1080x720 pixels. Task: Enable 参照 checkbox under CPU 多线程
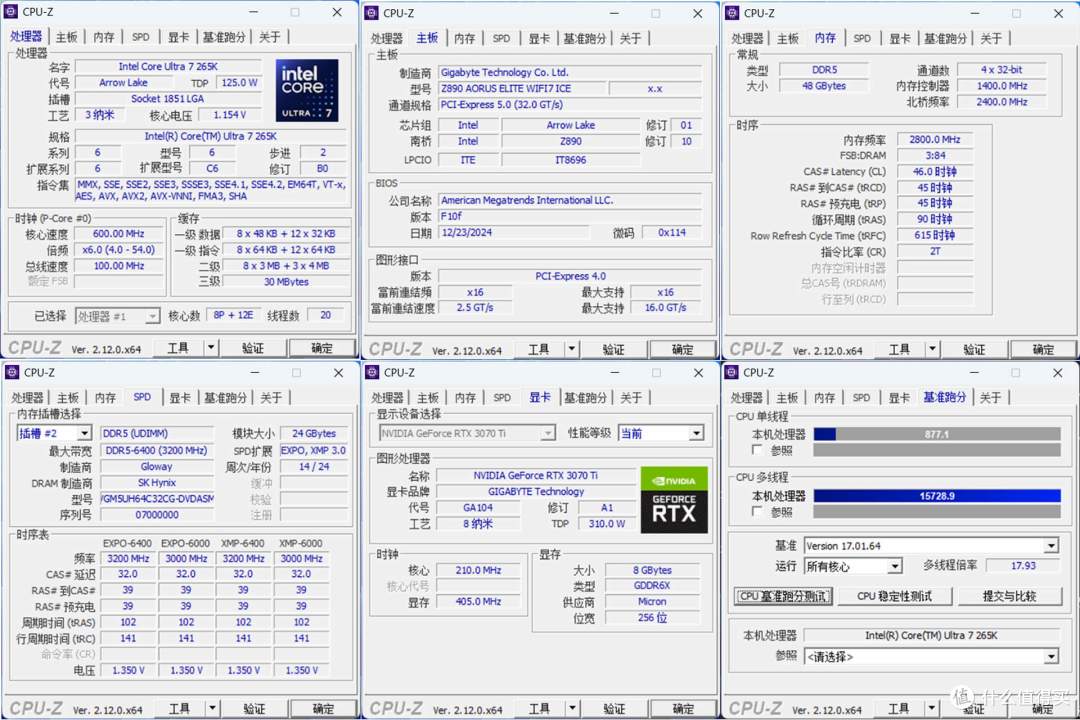757,511
